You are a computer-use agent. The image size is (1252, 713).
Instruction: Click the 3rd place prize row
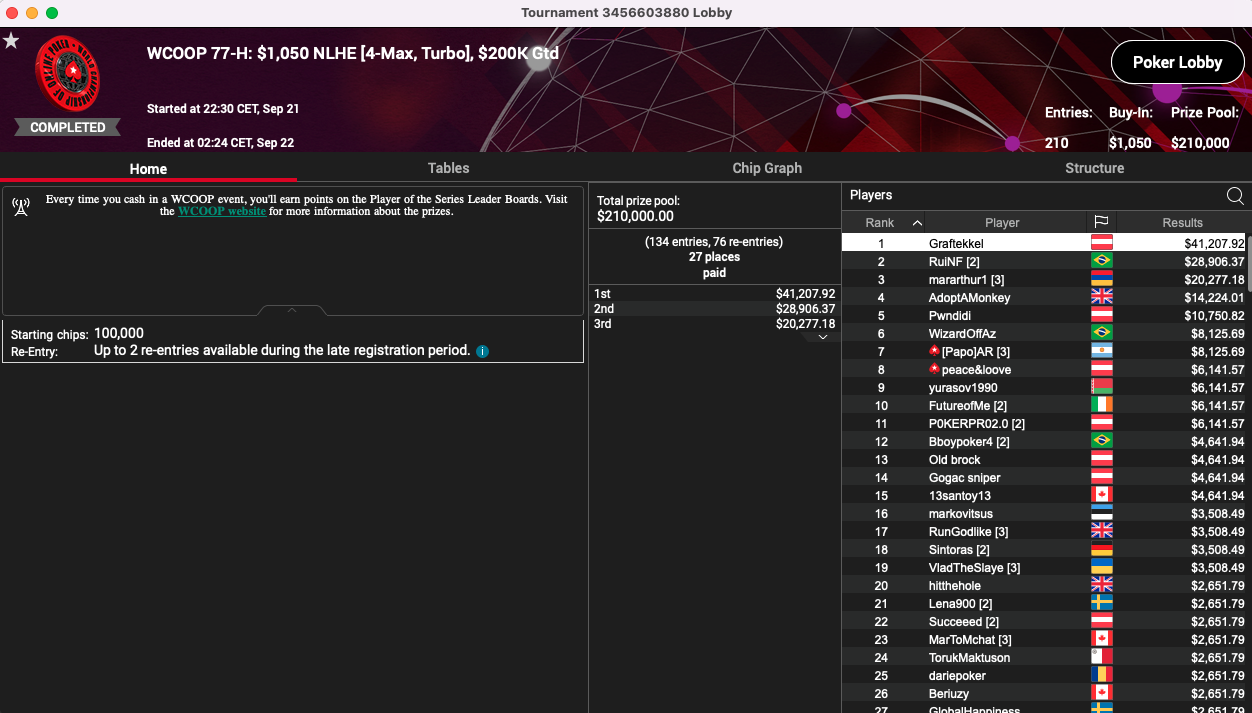[714, 324]
